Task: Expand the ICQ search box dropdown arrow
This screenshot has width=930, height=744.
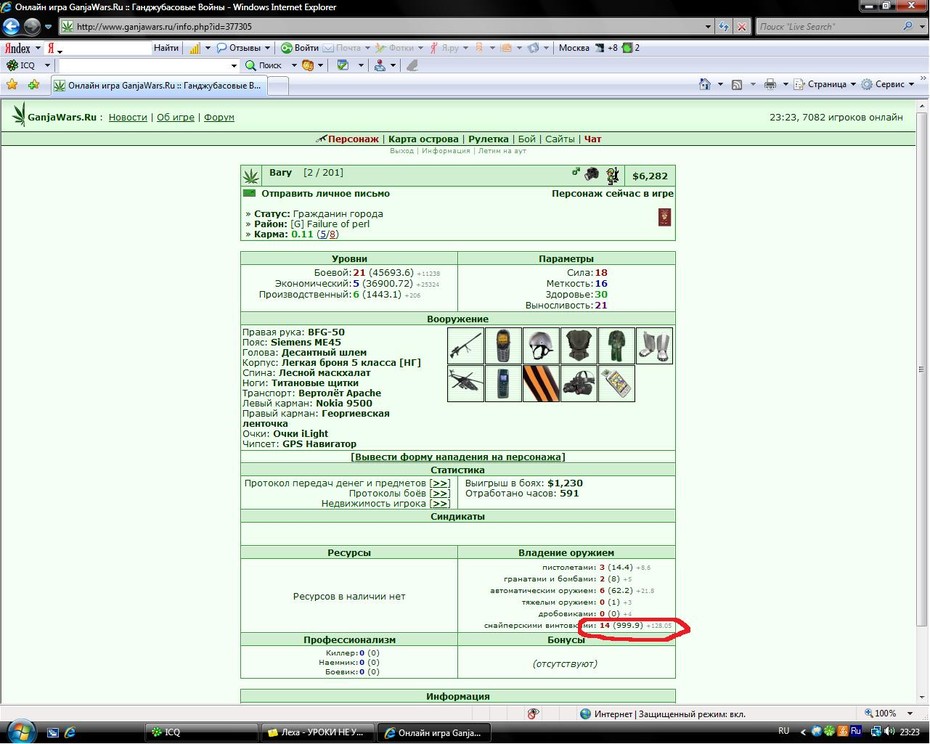Action: click(234, 65)
